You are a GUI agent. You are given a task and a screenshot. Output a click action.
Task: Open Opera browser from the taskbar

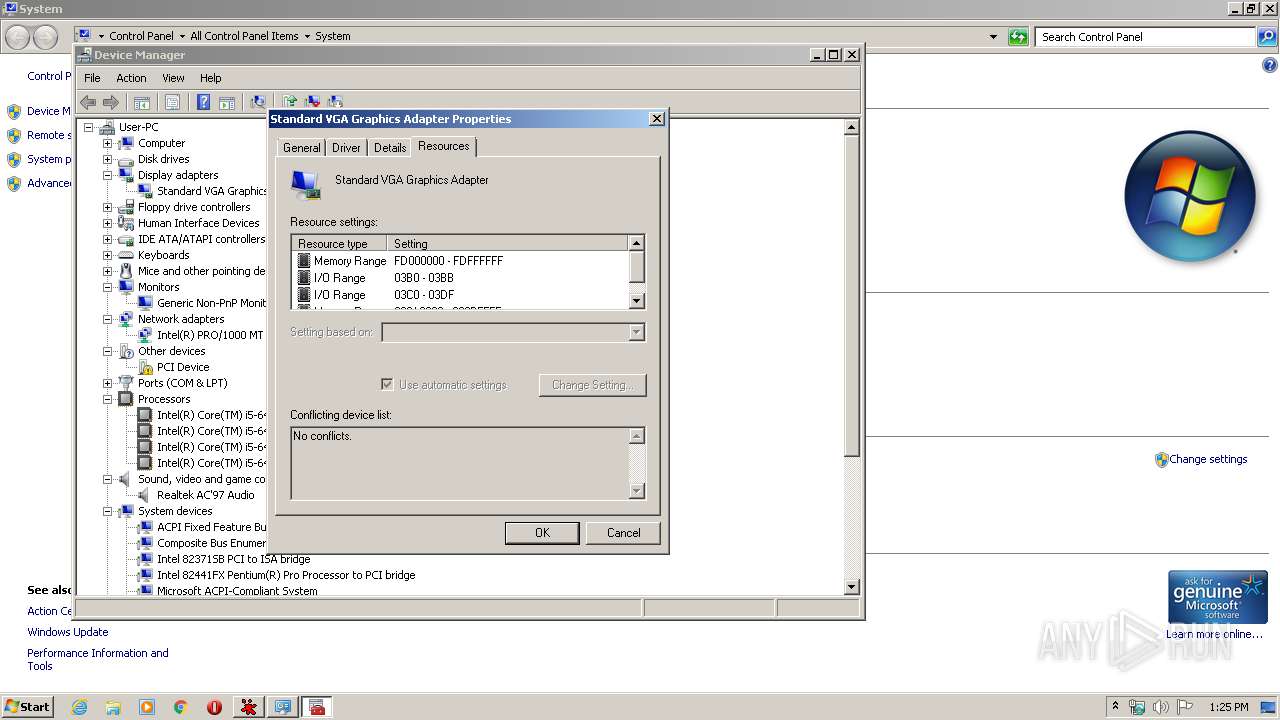click(x=214, y=707)
